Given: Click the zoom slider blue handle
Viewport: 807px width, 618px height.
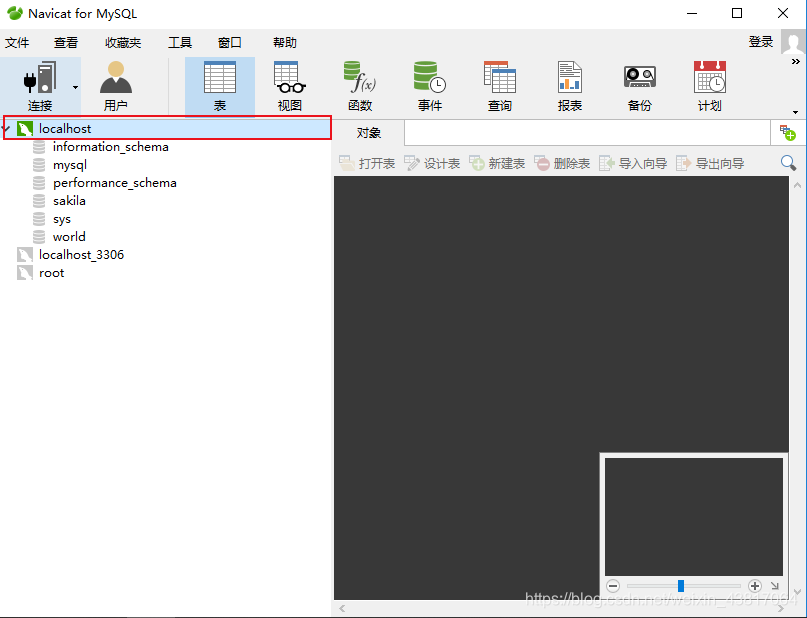Looking at the screenshot, I should [680, 586].
